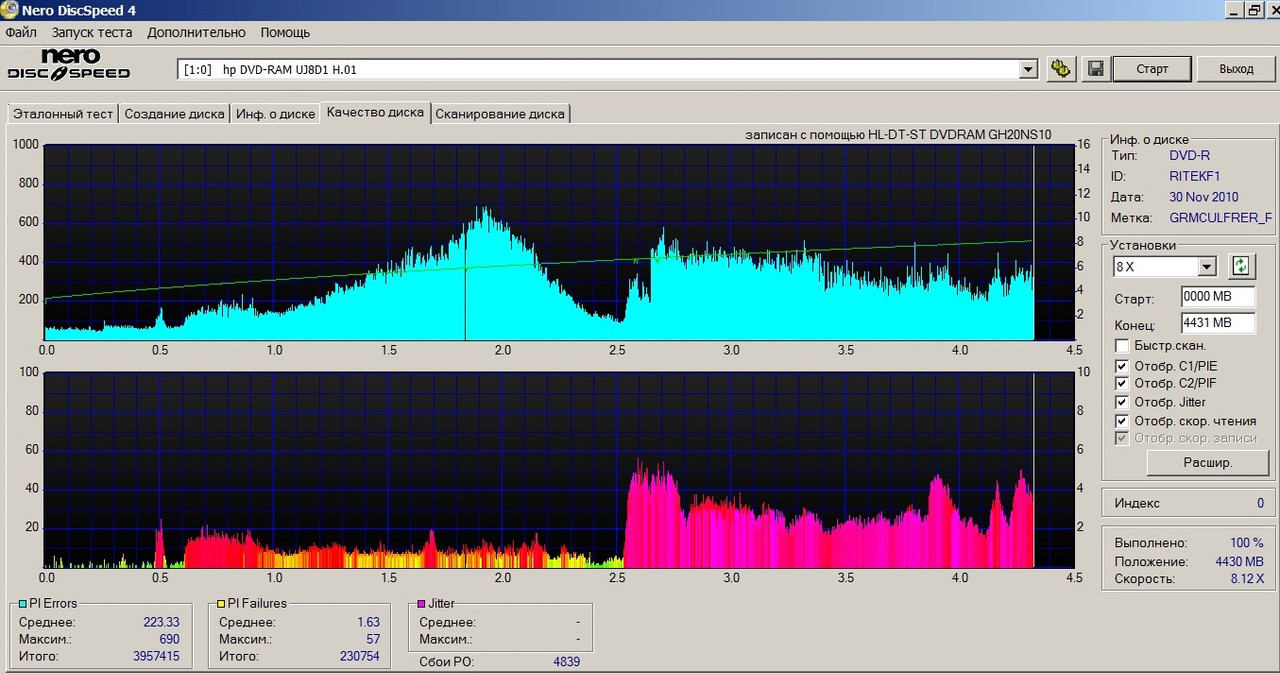1280x674 pixels.
Task: Click the Выполнено value 100 %
Action: click(1246, 543)
